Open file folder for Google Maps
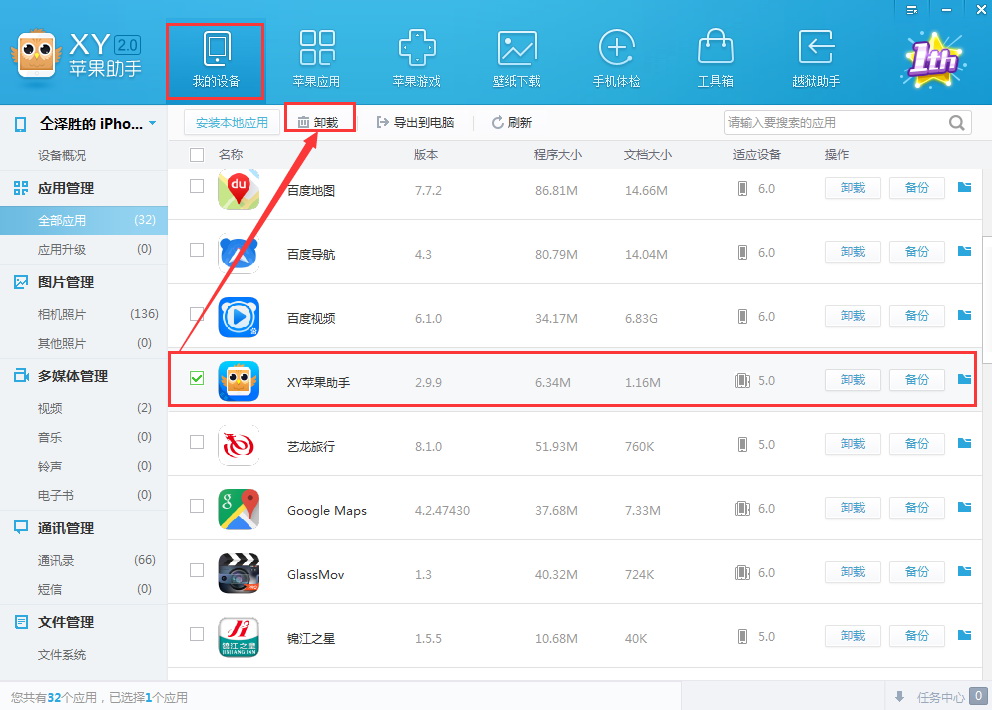Viewport: 992px width, 710px height. (964, 507)
